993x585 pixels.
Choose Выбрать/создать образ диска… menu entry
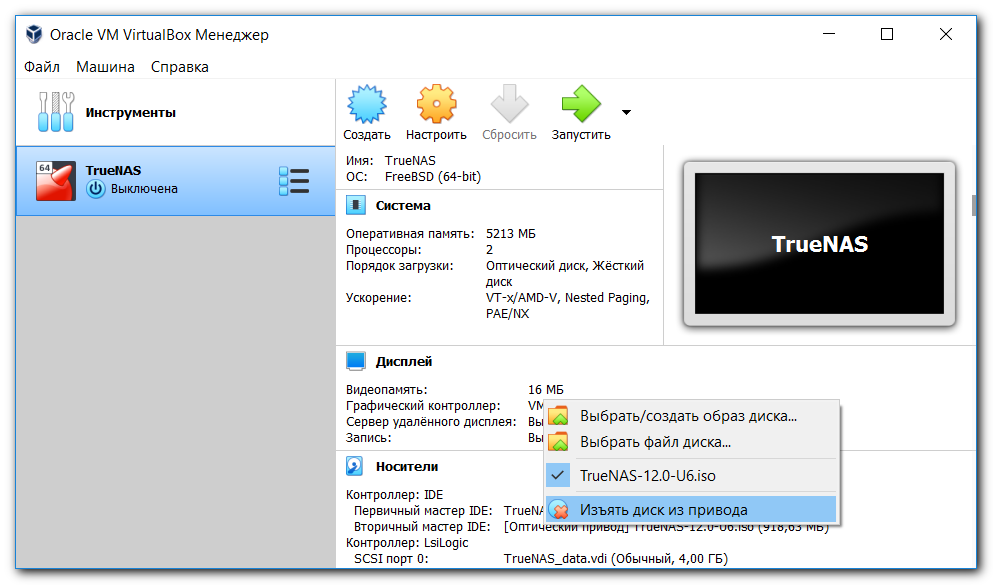pyautogui.click(x=691, y=416)
